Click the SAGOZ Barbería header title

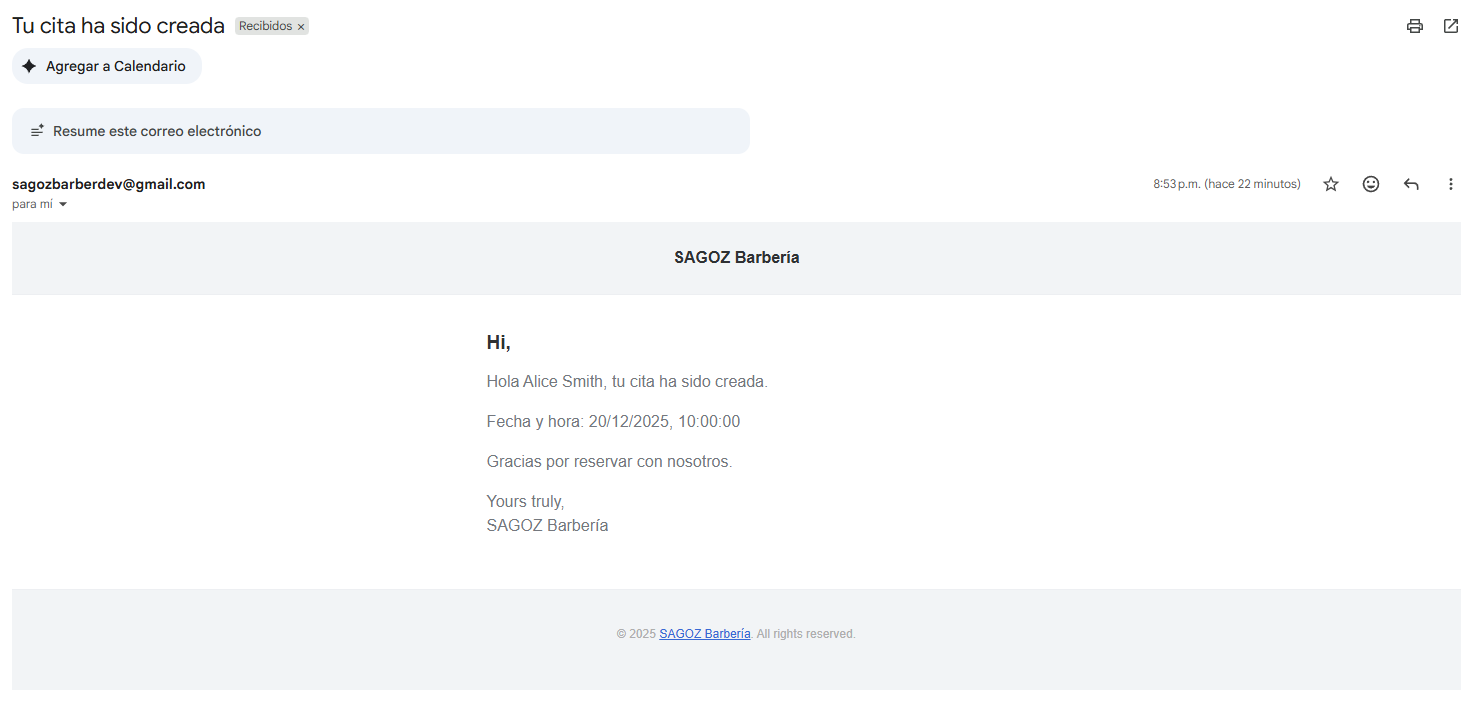click(736, 258)
